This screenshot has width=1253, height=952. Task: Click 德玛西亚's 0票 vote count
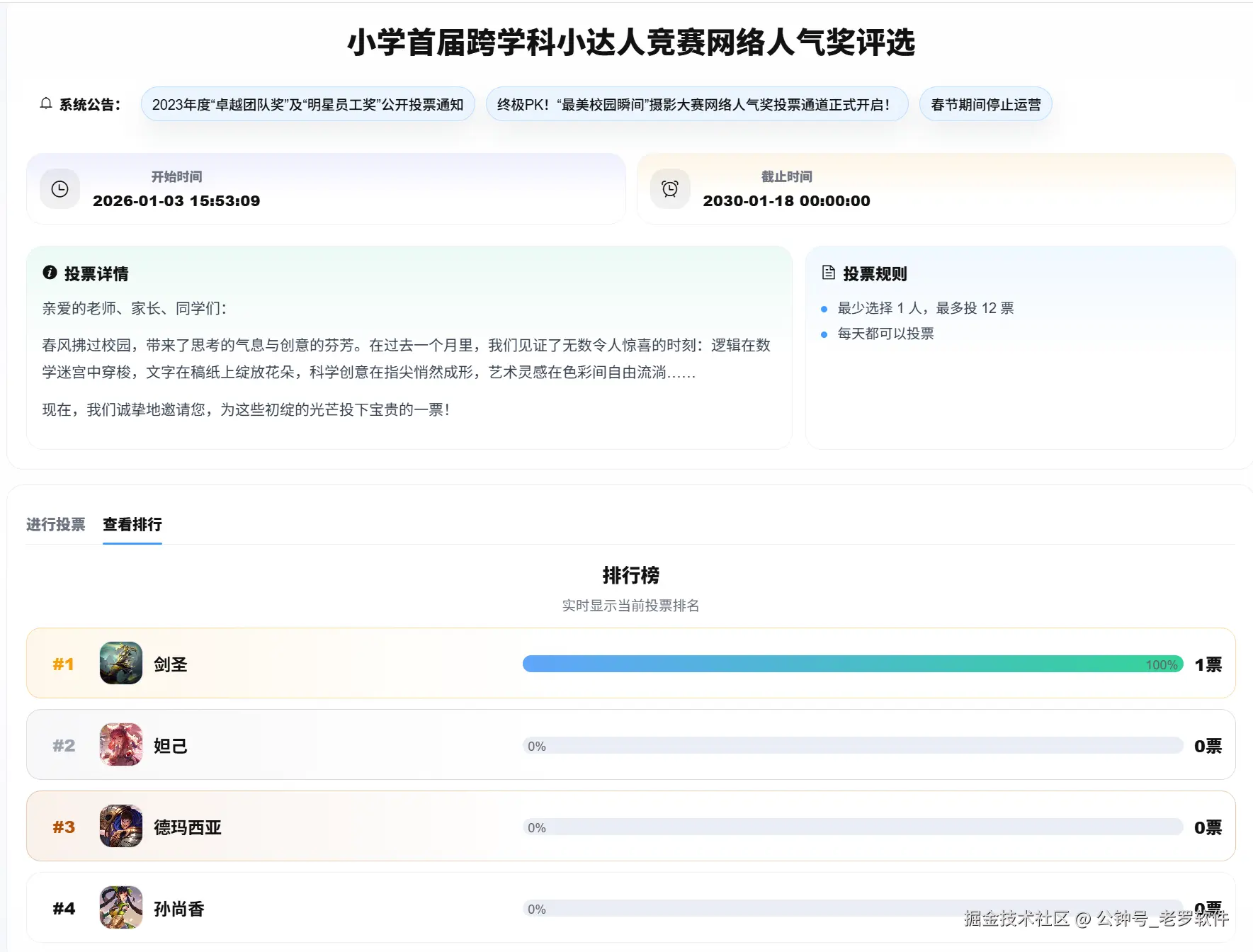[1208, 827]
